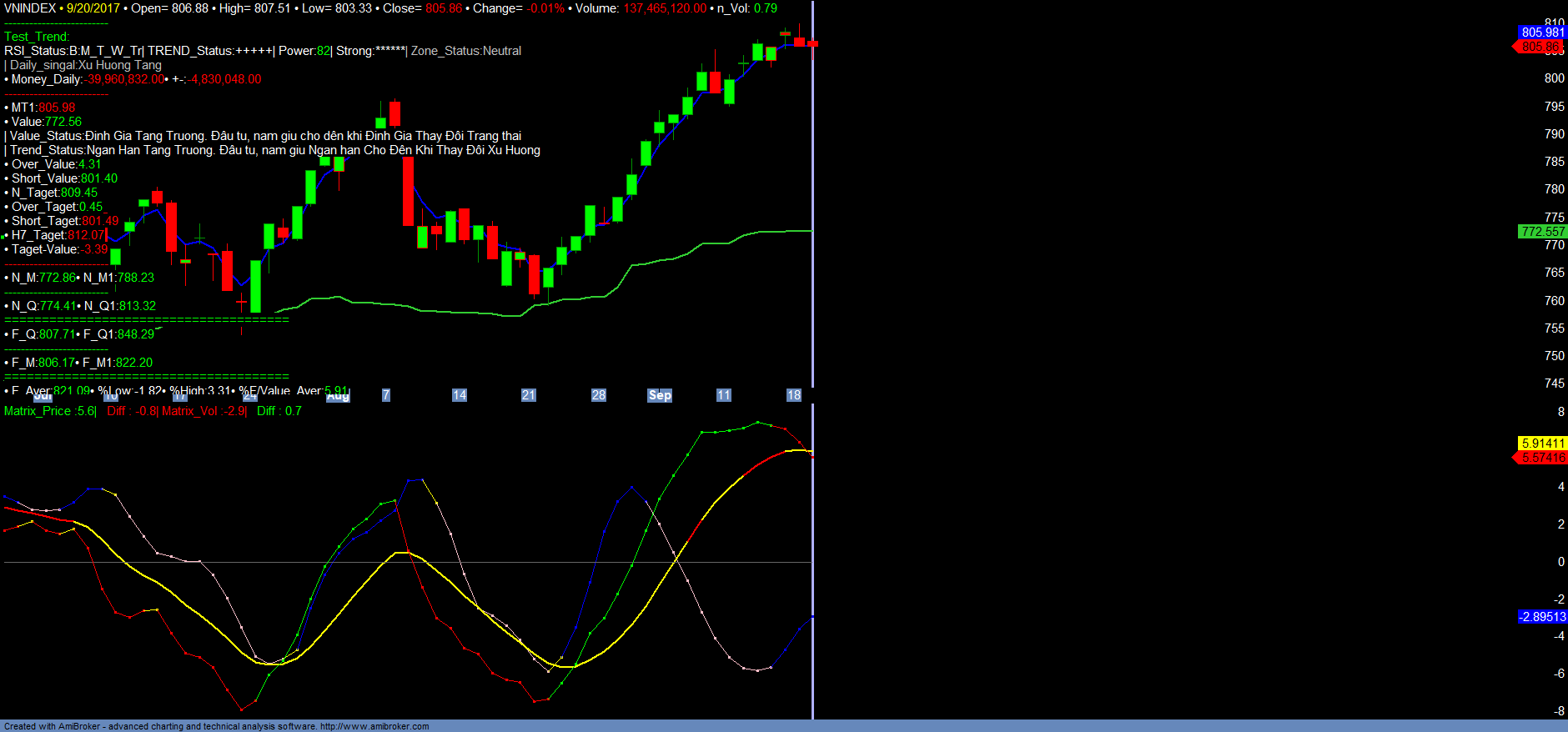Select the Sep month marker on date axis
The height and width of the screenshot is (732, 1568).
[x=660, y=395]
